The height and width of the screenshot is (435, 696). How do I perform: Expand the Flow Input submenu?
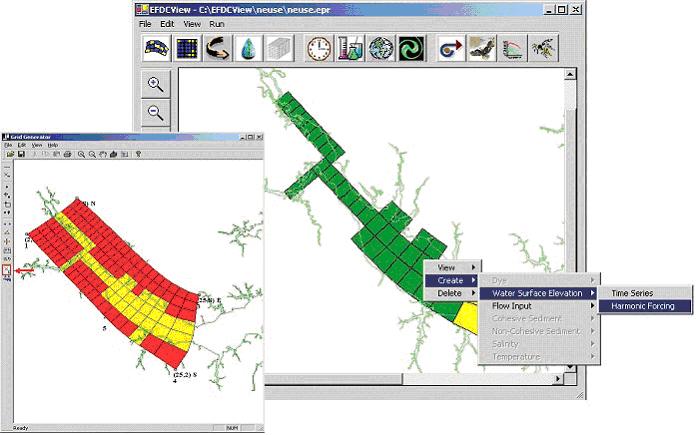[539, 306]
